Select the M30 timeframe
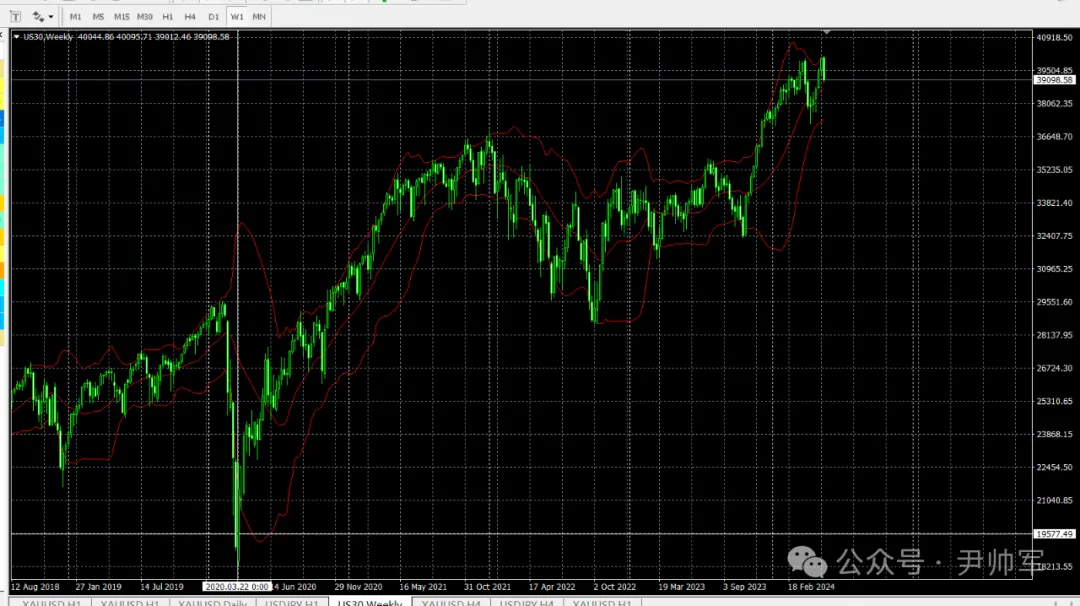This screenshot has width=1080, height=606. 145,17
